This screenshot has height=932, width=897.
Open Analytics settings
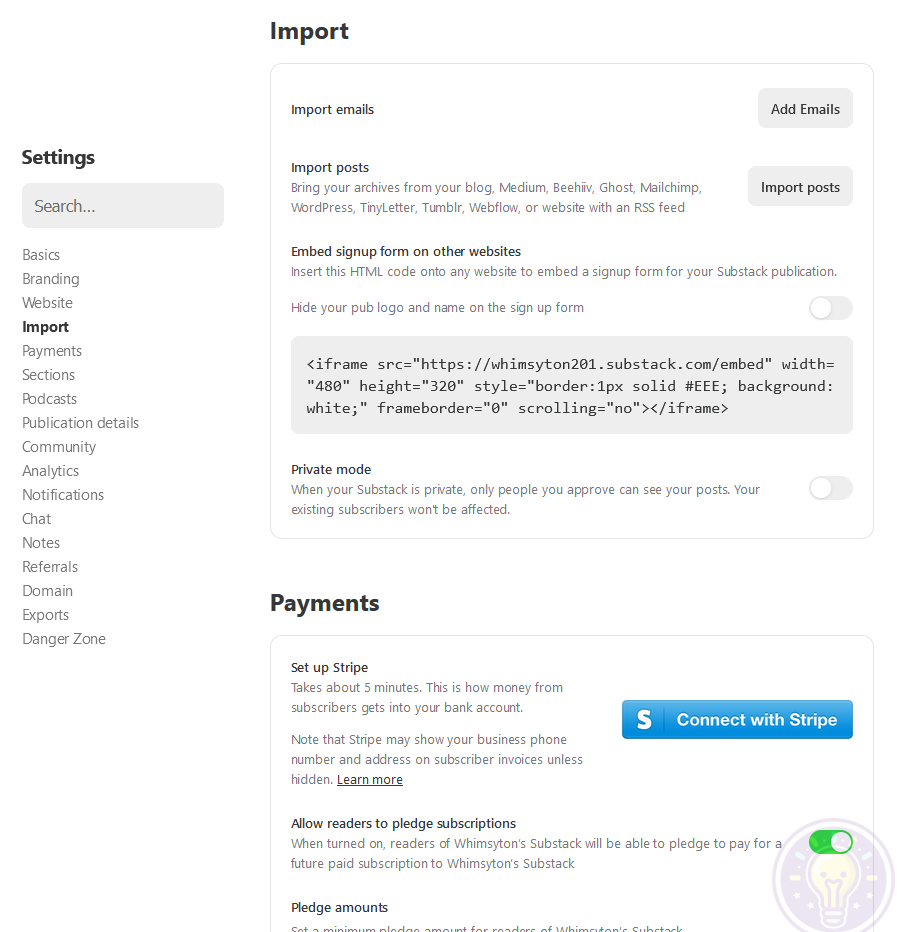(51, 471)
